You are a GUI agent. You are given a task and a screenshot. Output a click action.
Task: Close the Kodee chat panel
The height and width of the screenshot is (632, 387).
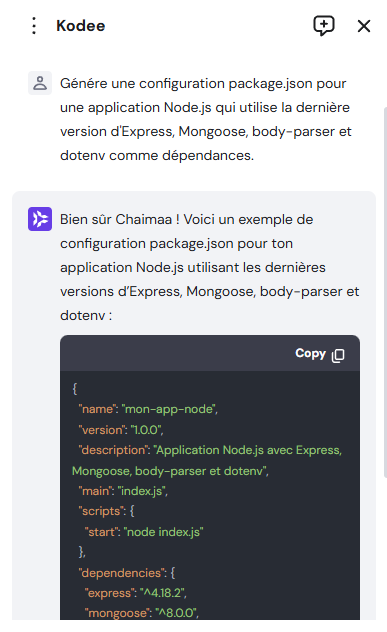tap(364, 26)
